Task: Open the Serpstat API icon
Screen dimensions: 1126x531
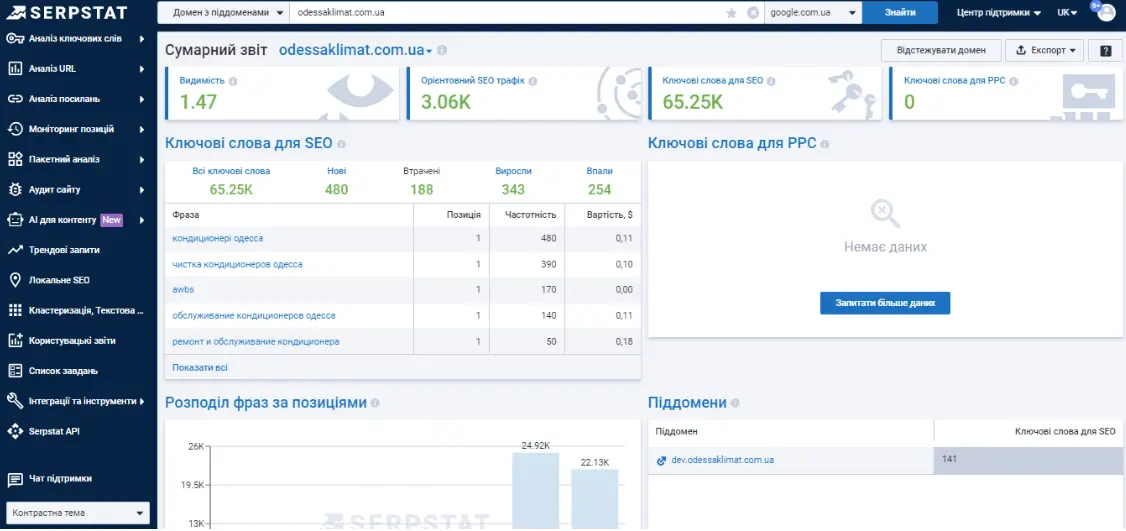Action: tap(15, 431)
